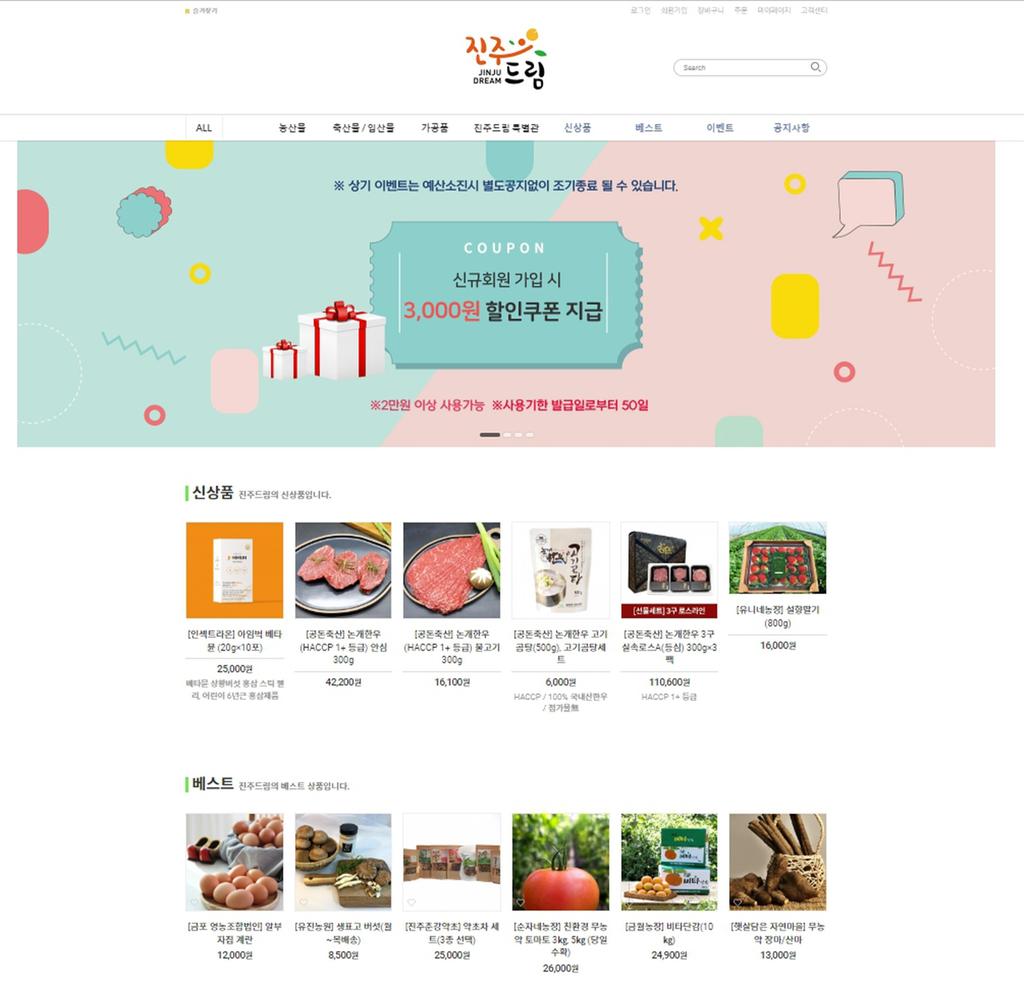
Task: Select the last banner slide indicator
Action: (x=530, y=434)
